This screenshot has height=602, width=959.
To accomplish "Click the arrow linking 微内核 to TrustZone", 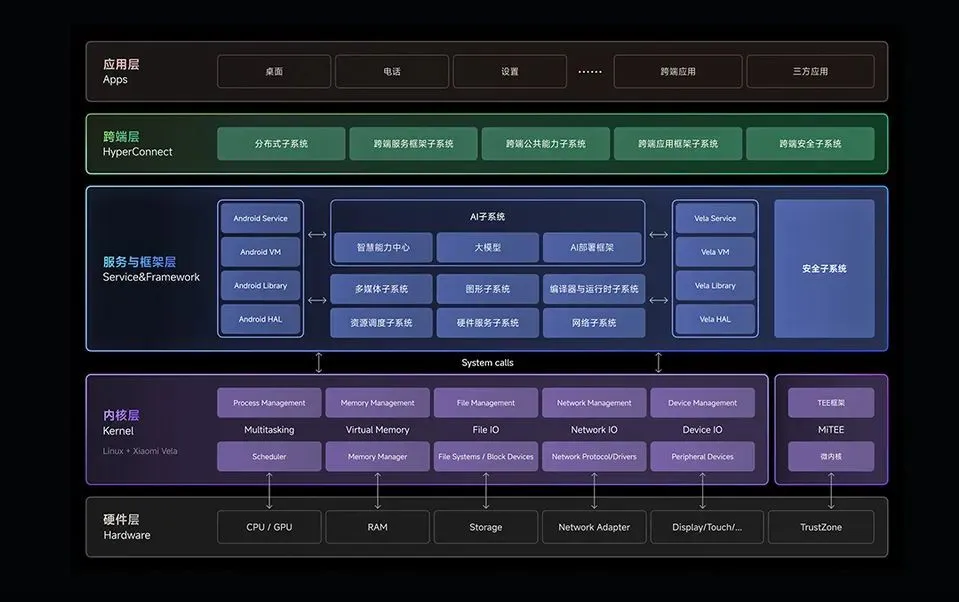I will [831, 491].
